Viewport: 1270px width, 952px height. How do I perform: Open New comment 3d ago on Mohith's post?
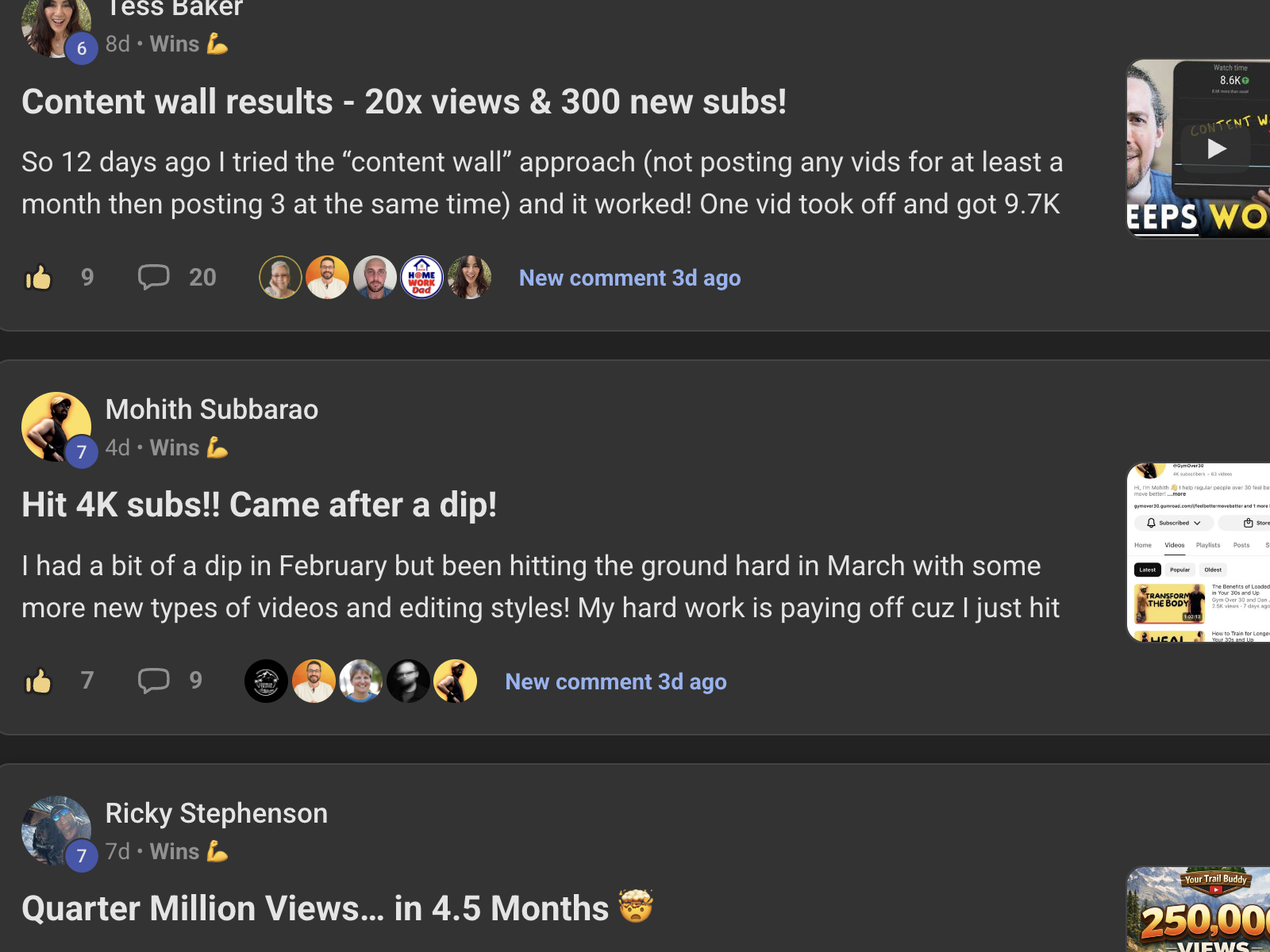(x=616, y=681)
